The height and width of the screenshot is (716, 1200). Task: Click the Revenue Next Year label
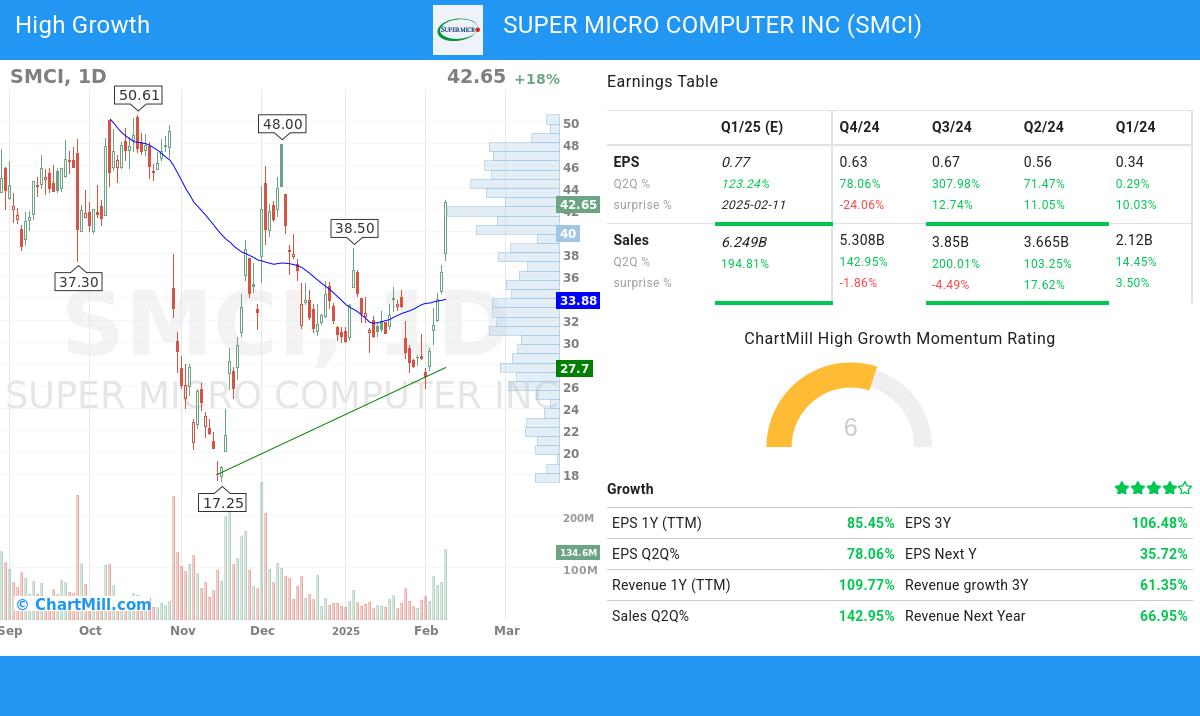[x=965, y=616]
